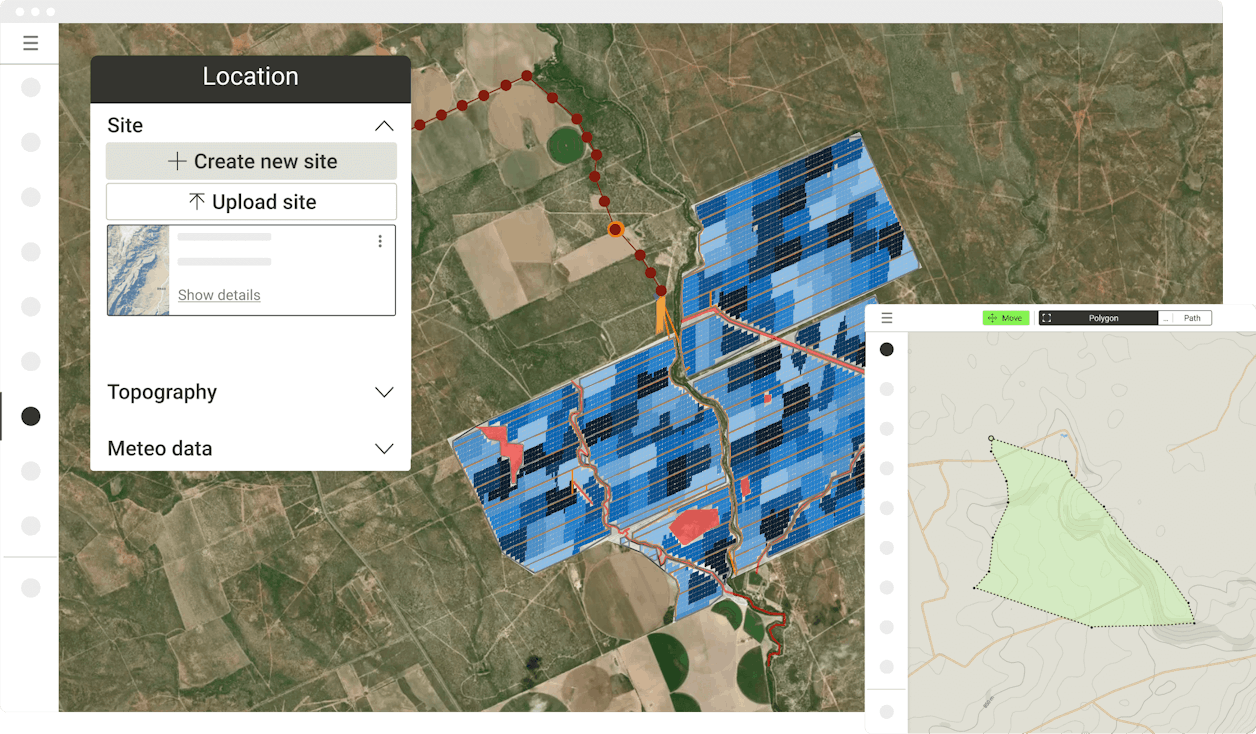
Task: Click the fullscreen selection icon beside Polygon
Action: 1048,317
